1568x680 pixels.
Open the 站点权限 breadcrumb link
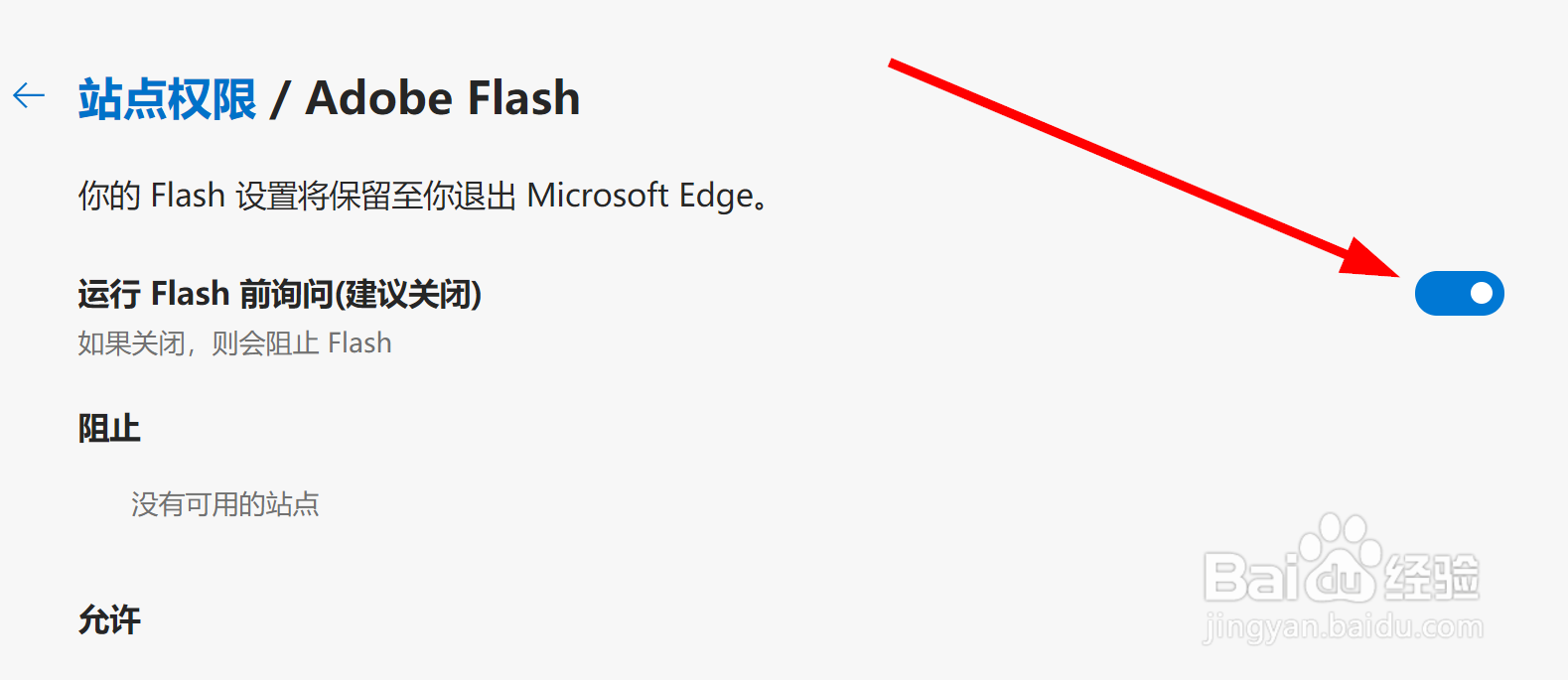(167, 99)
